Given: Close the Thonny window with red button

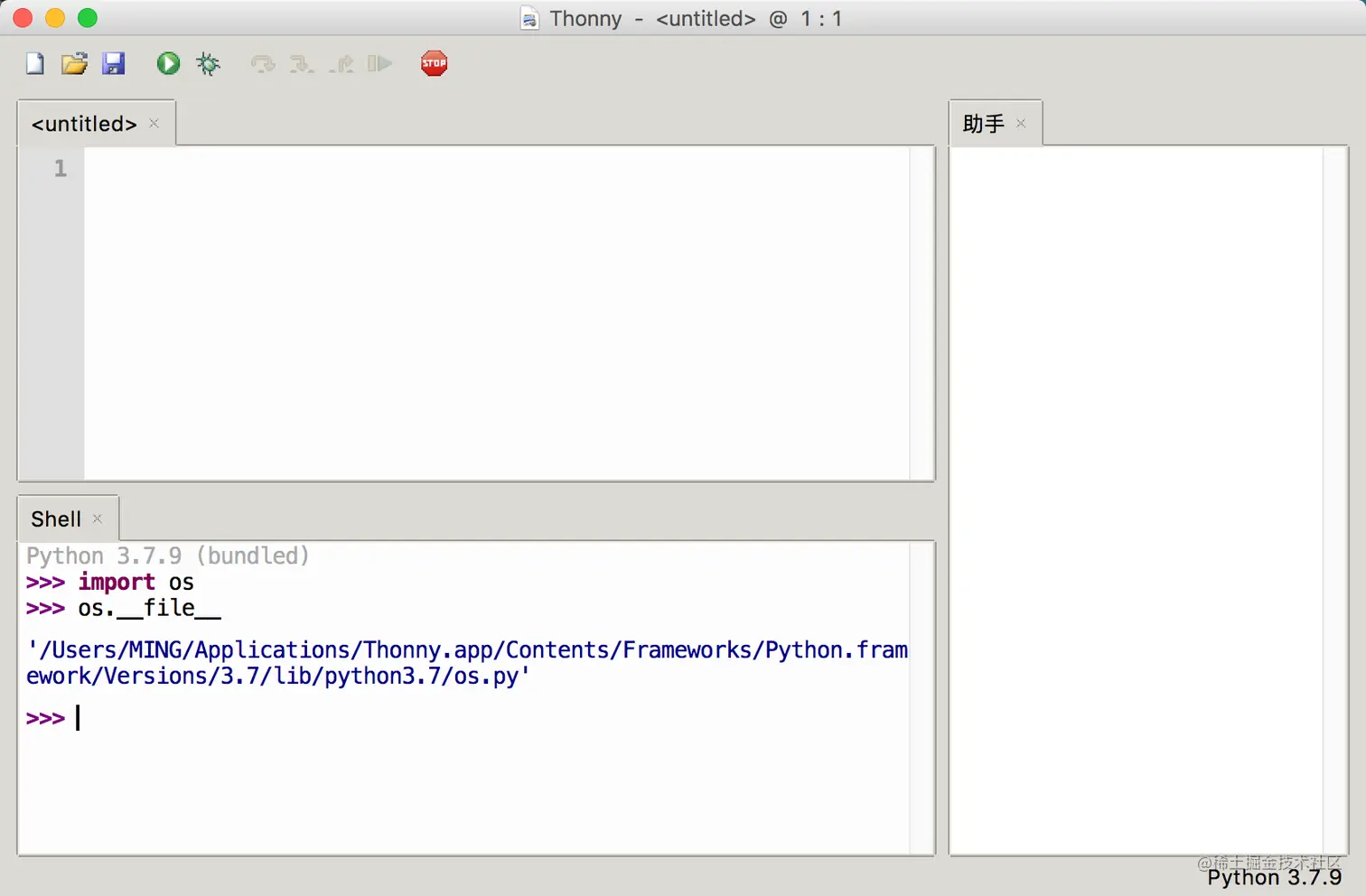Looking at the screenshot, I should point(23,18).
